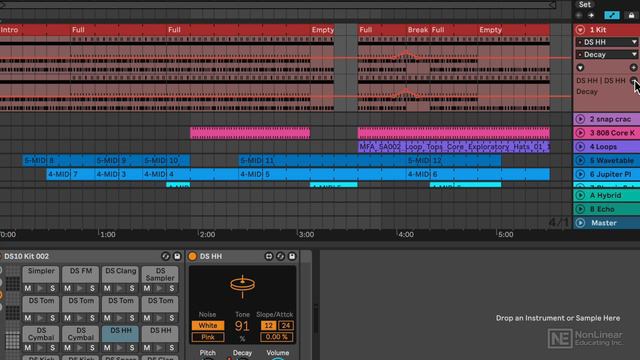Jump to next locator arrow
Screen dimensions: 640x360
pos(591,16)
